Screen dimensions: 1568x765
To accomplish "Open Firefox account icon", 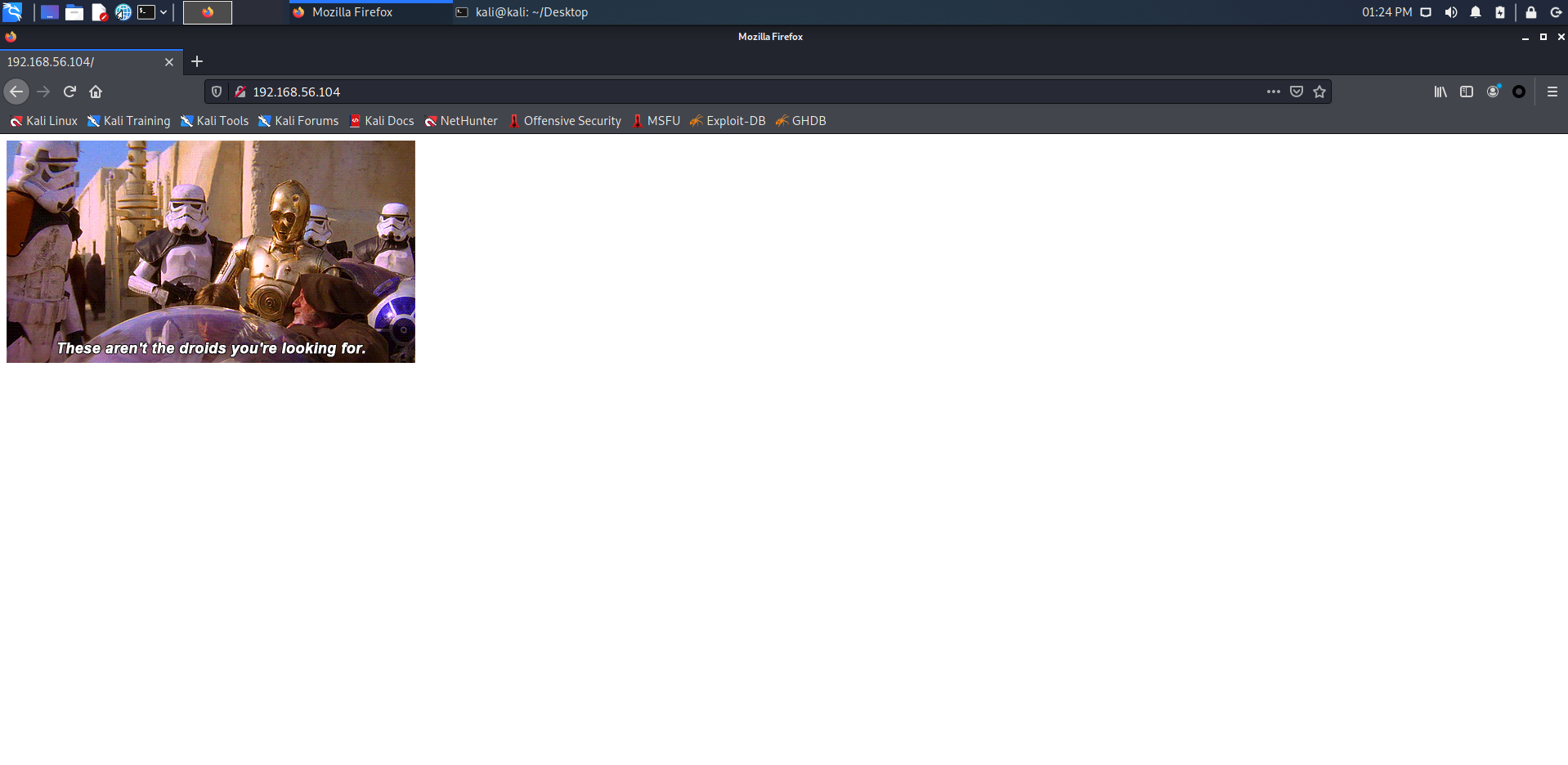I will 1493,92.
